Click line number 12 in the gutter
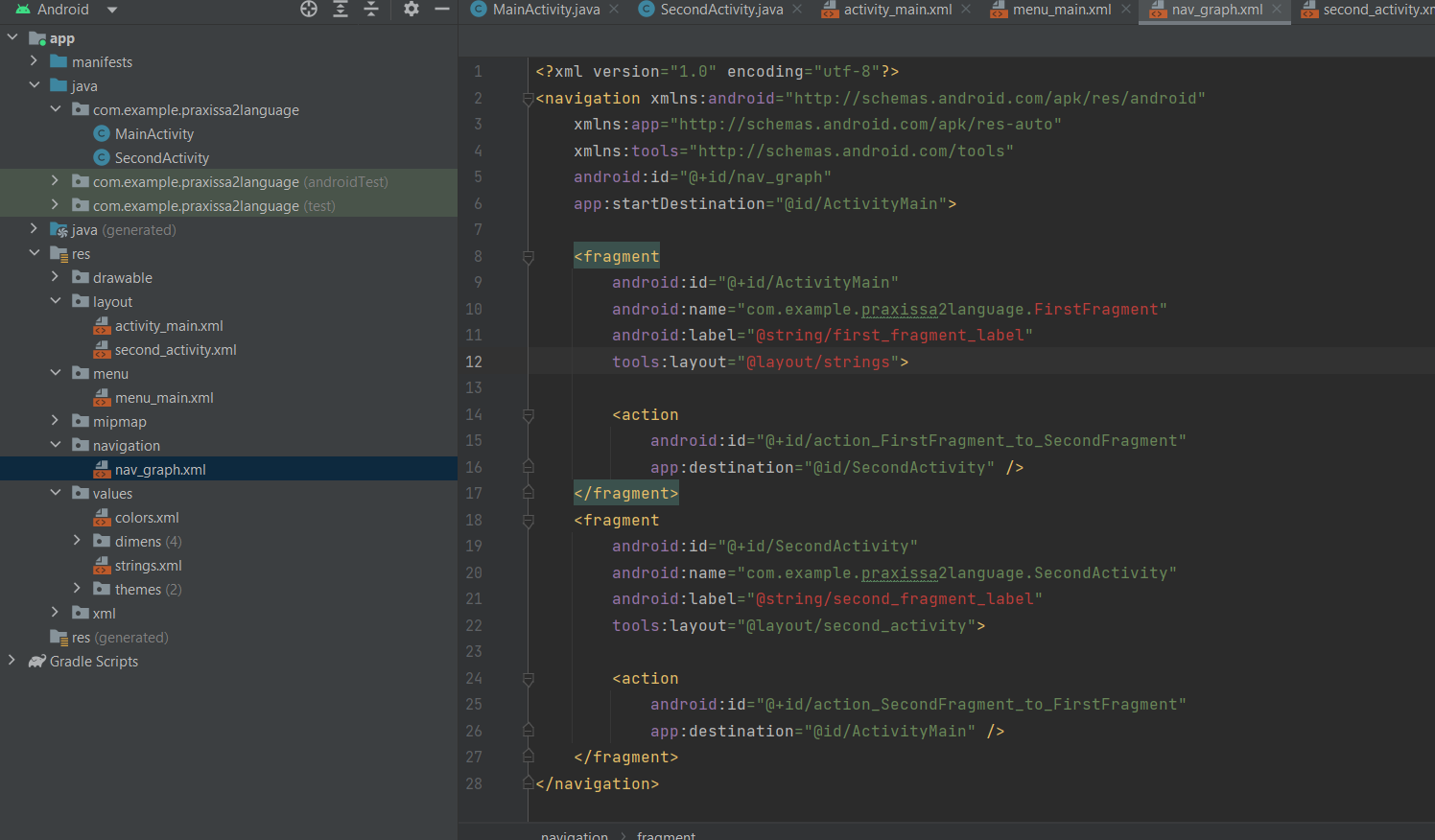 474,362
